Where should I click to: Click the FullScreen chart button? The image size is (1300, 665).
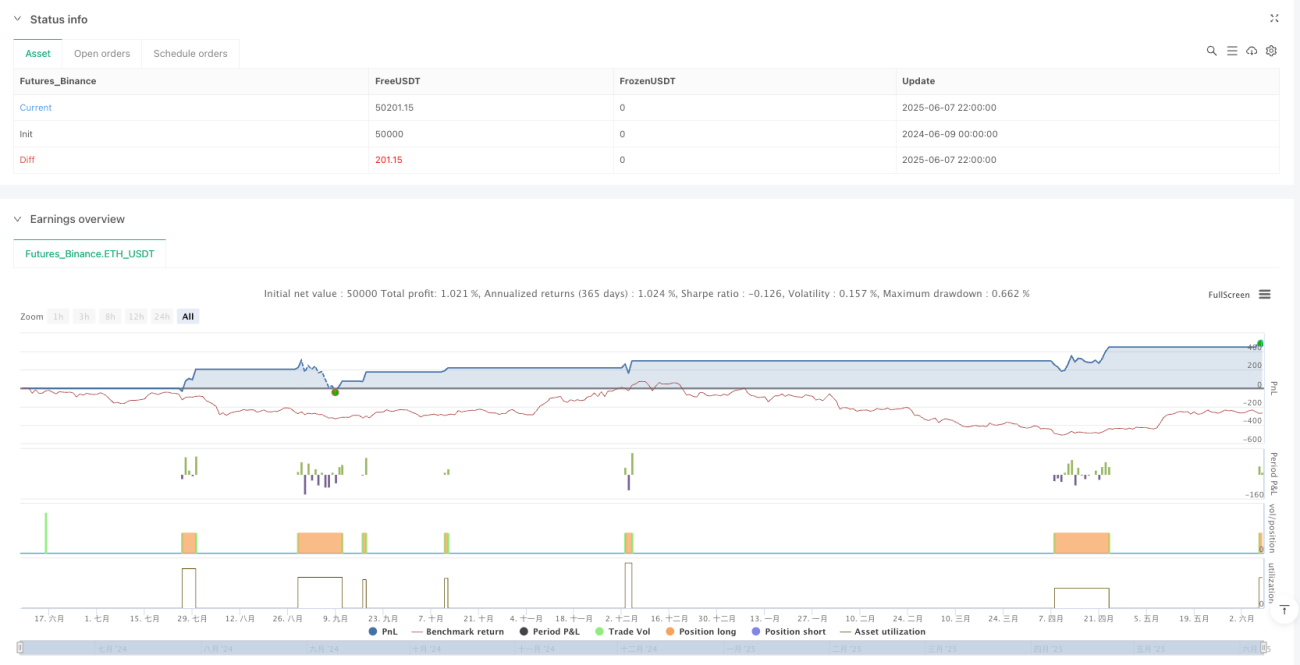pos(1229,295)
